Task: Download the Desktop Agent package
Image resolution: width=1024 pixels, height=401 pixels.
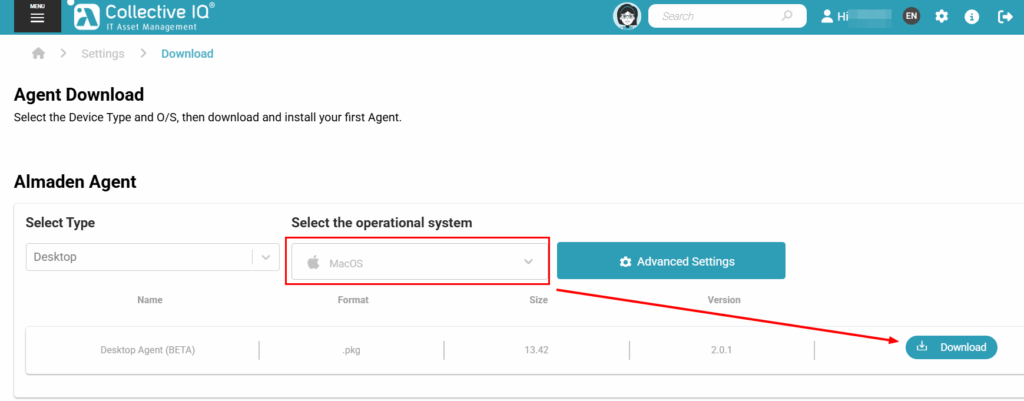Action: pyautogui.click(x=951, y=347)
